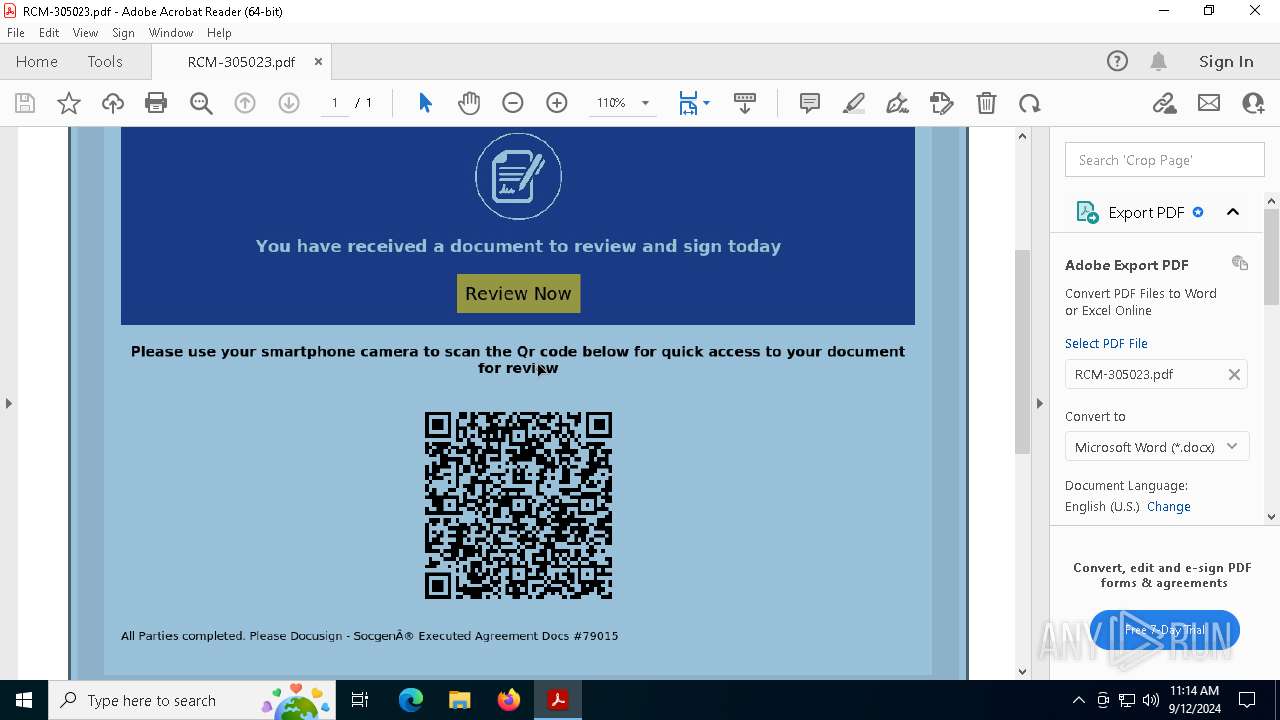The height and width of the screenshot is (720, 1280).
Task: Show hidden system tray icons
Action: (1078, 700)
